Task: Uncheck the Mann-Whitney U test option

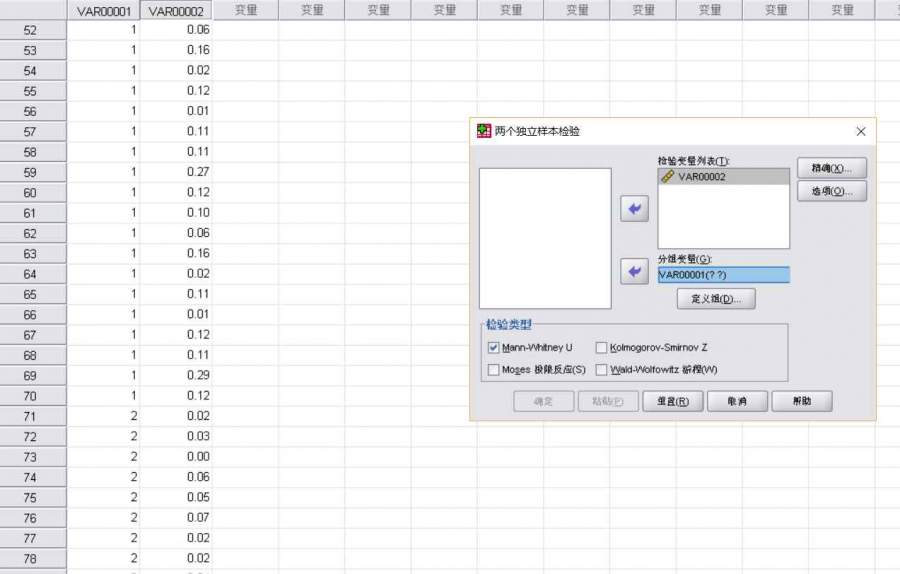Action: click(x=494, y=348)
